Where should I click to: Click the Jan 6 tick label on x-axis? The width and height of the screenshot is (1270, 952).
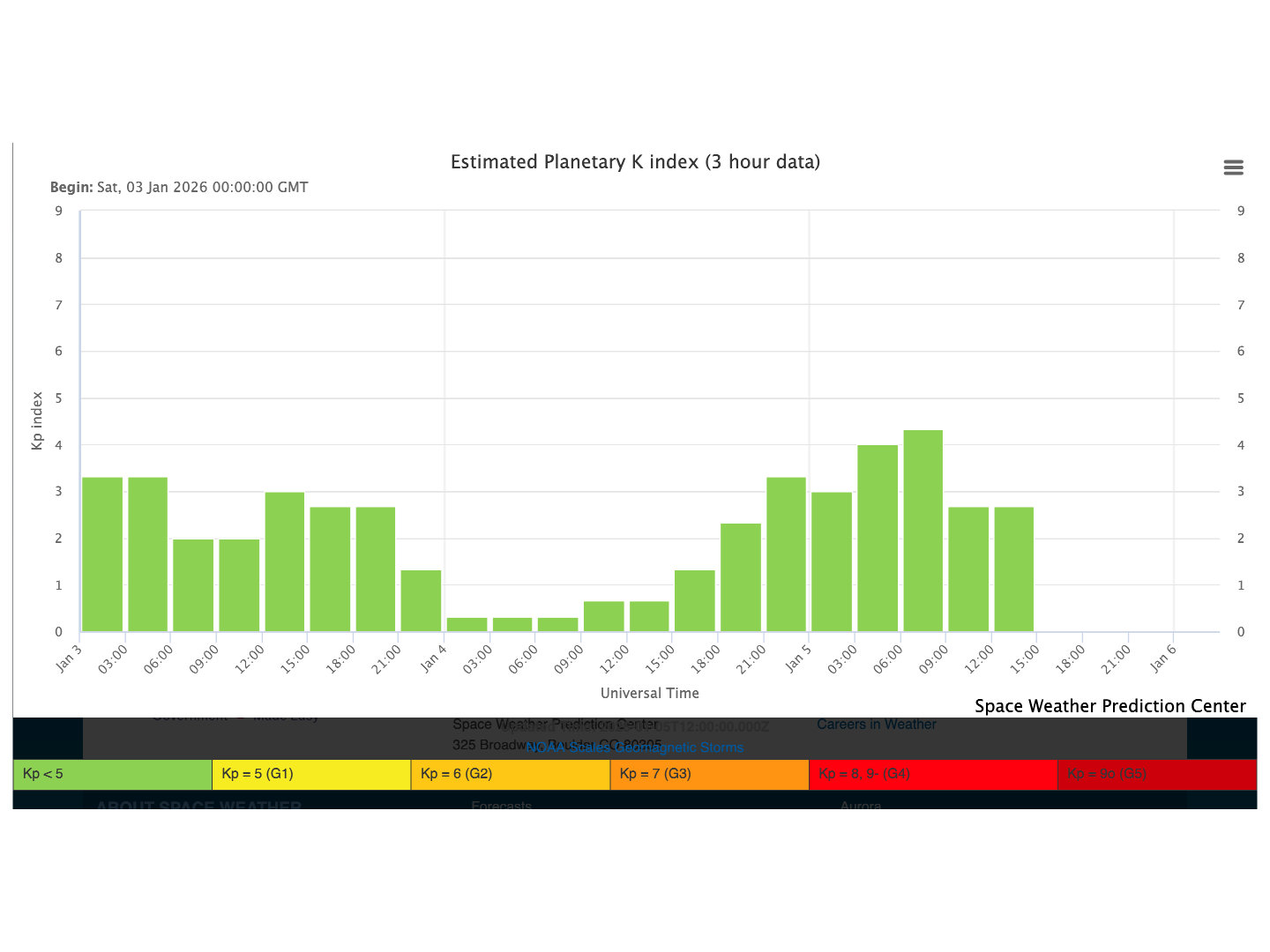point(1162,658)
